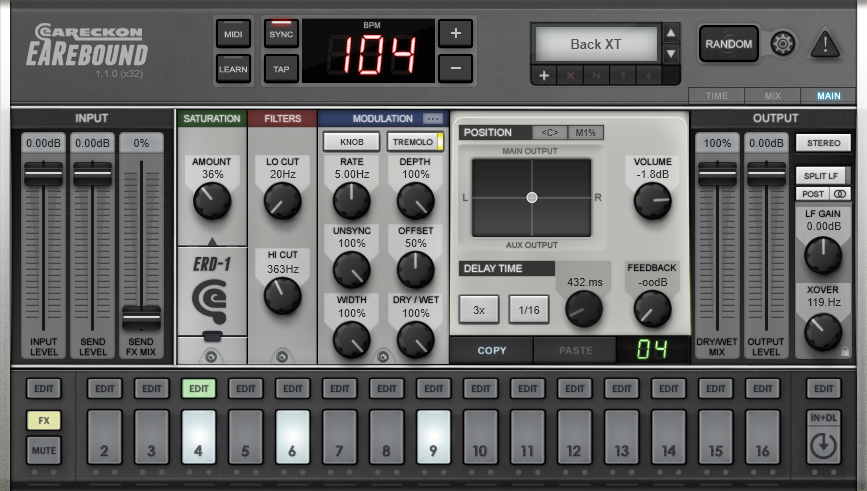Toggle the SYNC button on
This screenshot has width=867, height=491.
pos(281,33)
